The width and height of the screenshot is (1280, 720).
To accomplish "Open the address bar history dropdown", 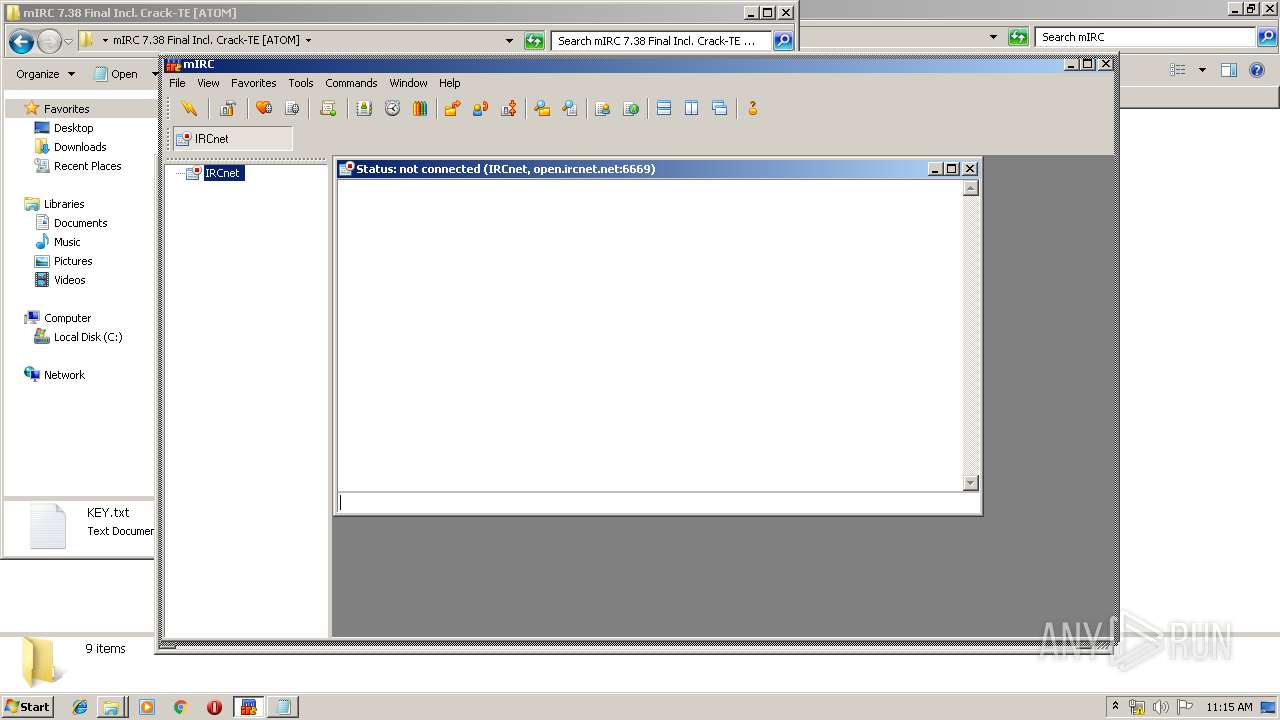I will pos(509,41).
